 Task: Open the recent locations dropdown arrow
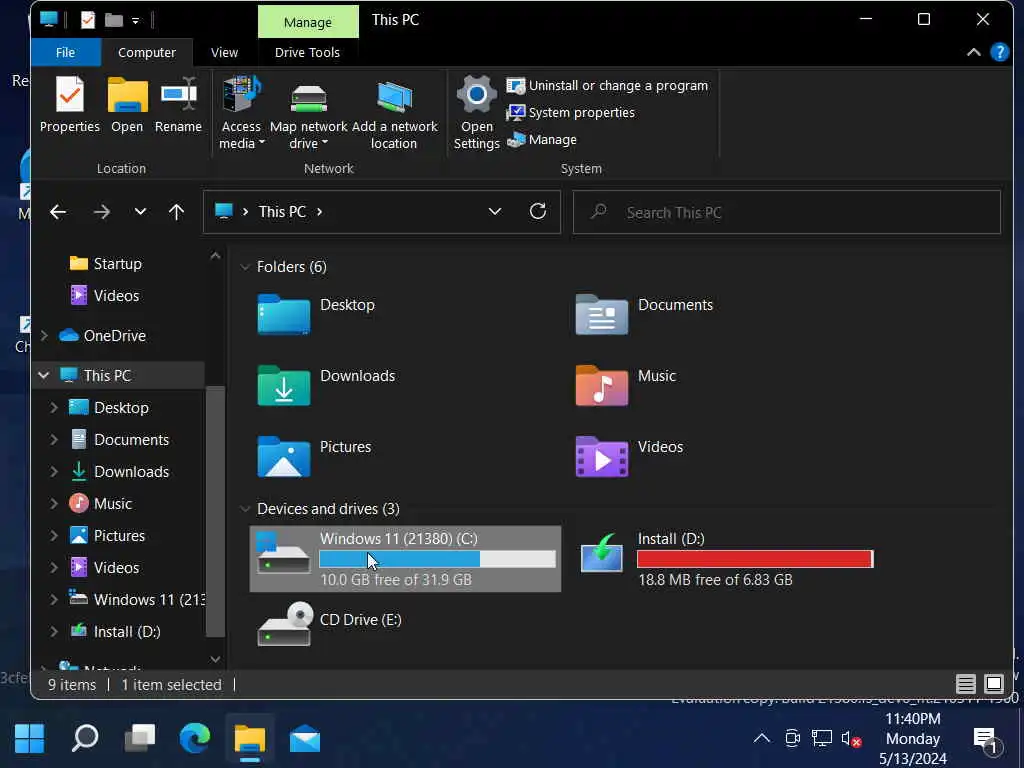(140, 212)
